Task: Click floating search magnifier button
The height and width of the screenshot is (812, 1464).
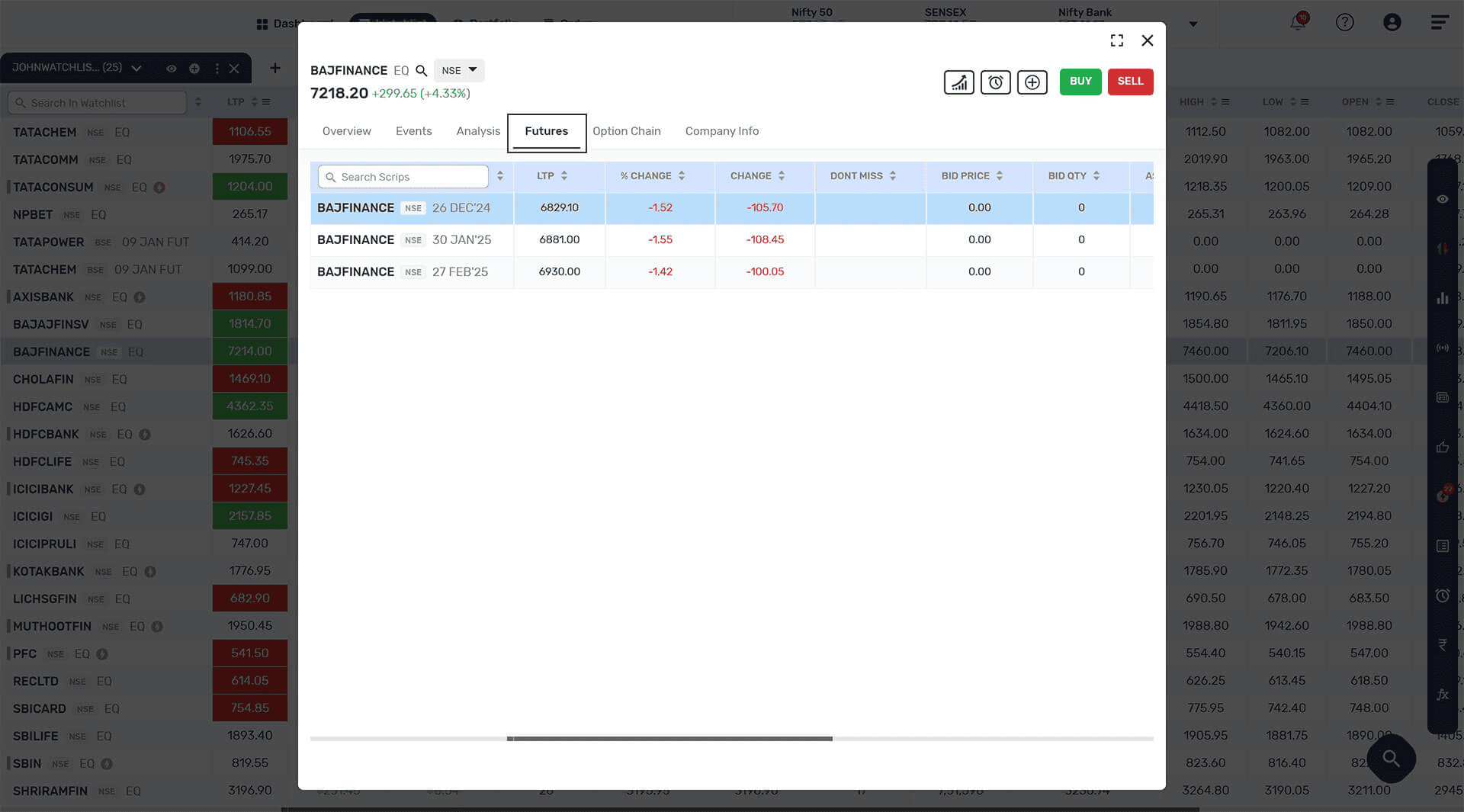Action: (x=1391, y=758)
